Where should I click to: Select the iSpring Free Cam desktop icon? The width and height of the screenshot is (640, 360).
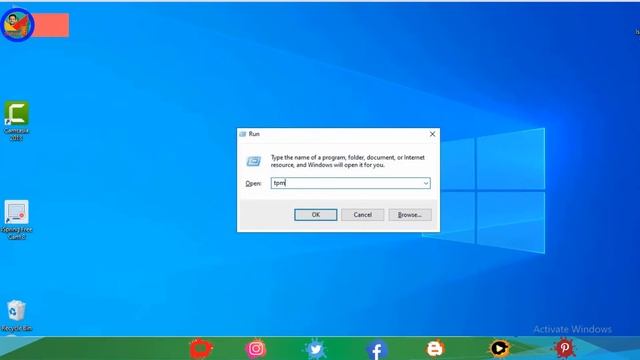click(16, 219)
